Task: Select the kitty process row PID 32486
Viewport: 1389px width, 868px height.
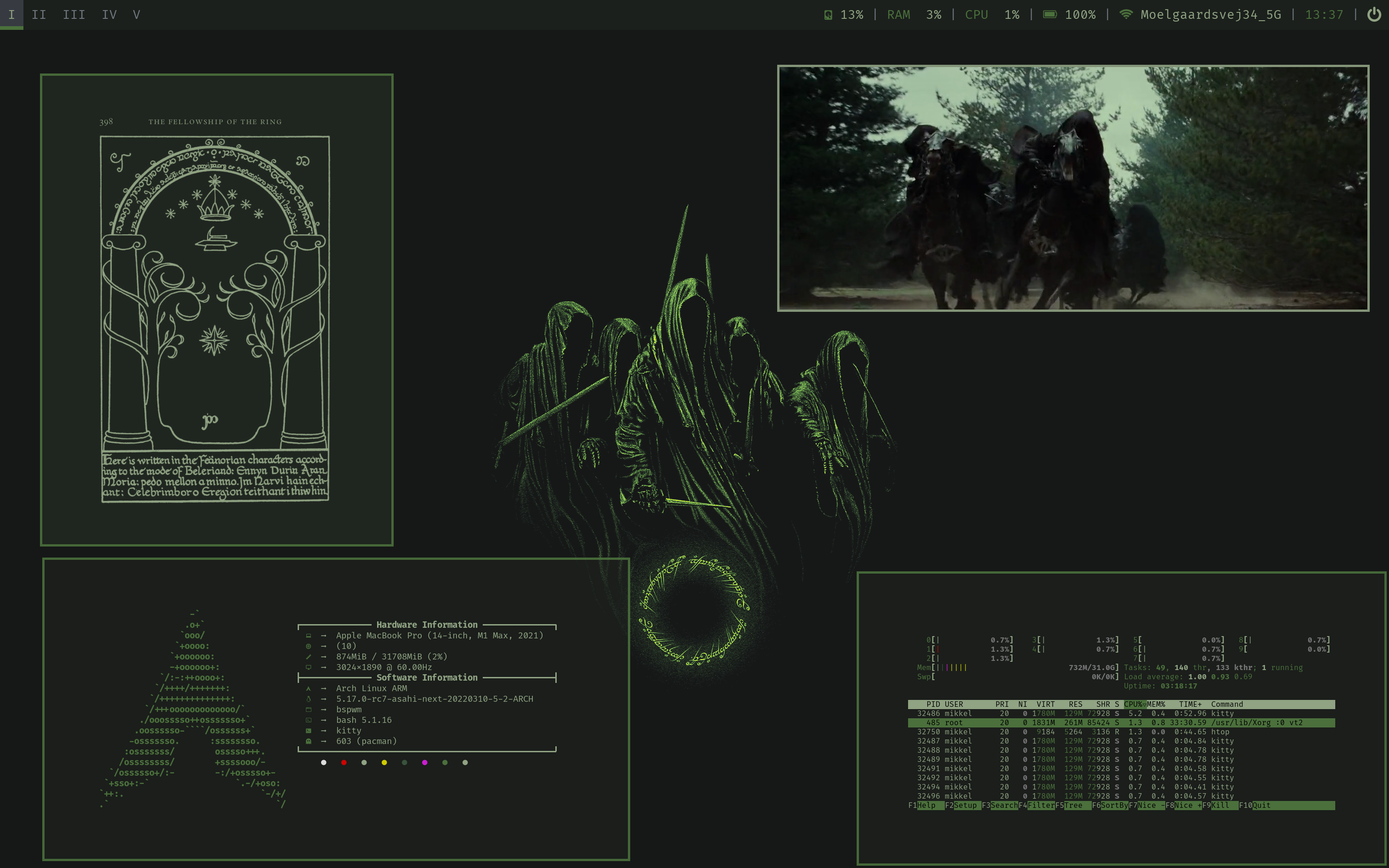Action: click(x=1121, y=714)
